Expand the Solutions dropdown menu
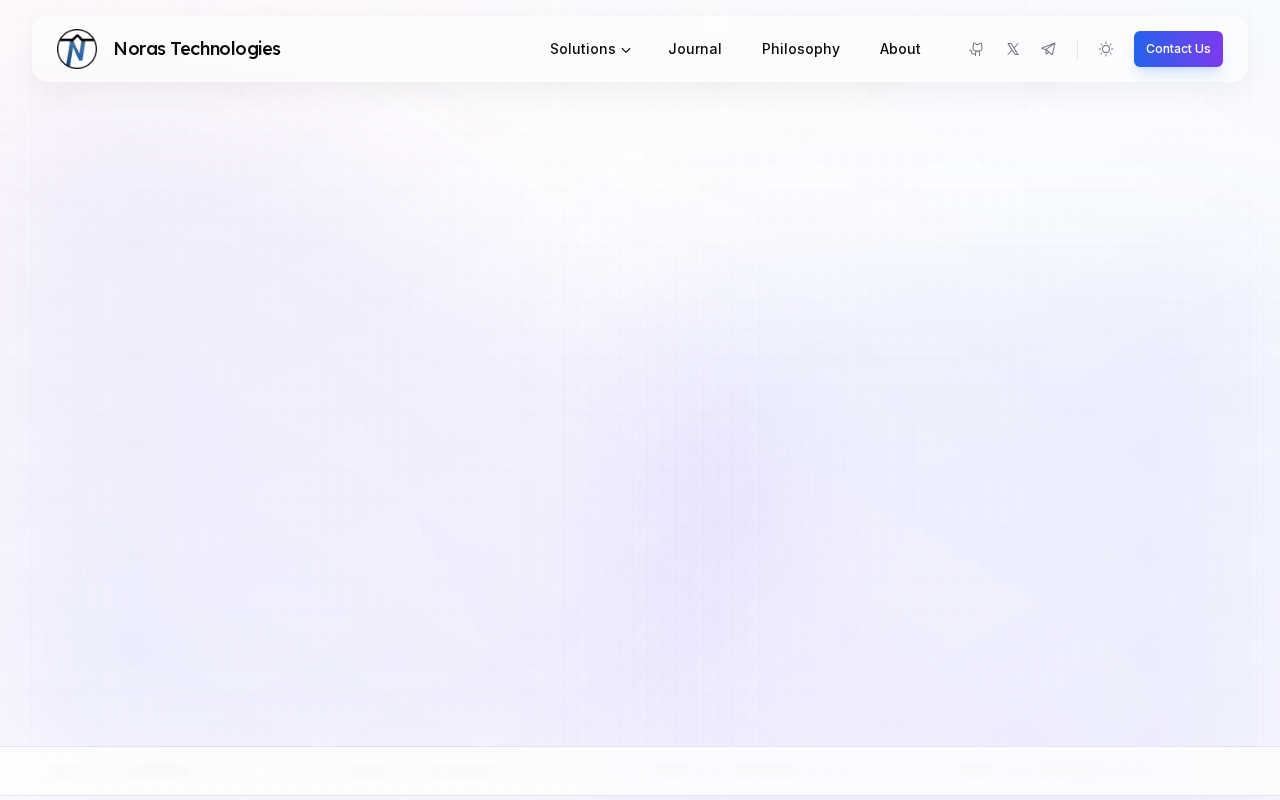Viewport: 1280px width, 800px height. click(x=590, y=49)
